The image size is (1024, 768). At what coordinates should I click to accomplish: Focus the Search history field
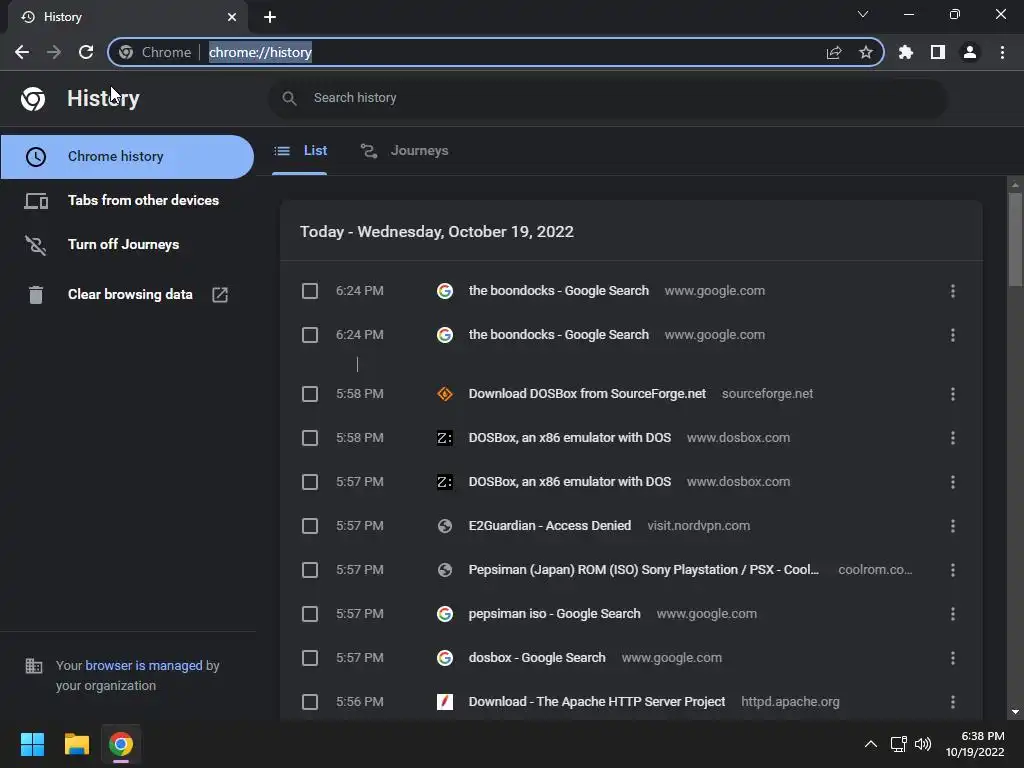pyautogui.click(x=607, y=98)
